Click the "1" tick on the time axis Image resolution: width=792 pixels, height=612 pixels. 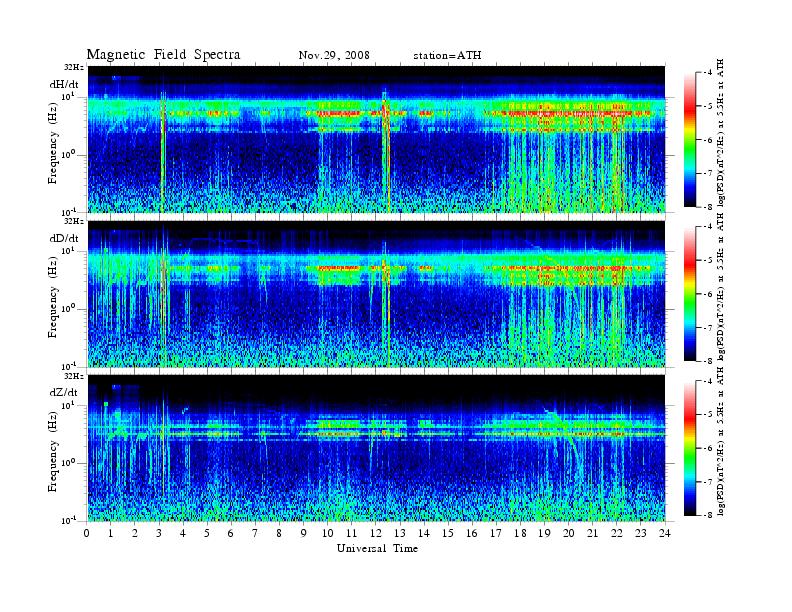click(111, 533)
